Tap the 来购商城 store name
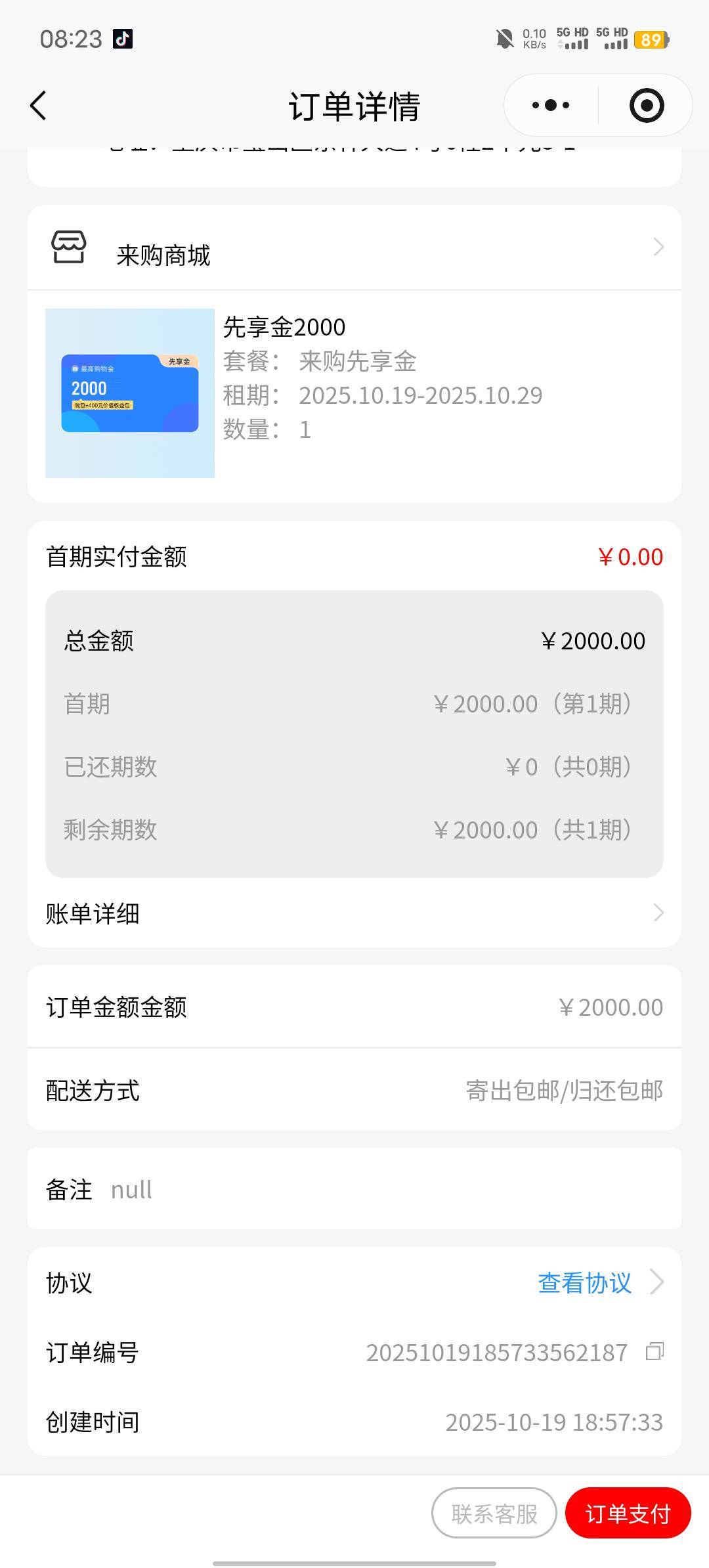This screenshot has height=1568, width=709. [163, 255]
